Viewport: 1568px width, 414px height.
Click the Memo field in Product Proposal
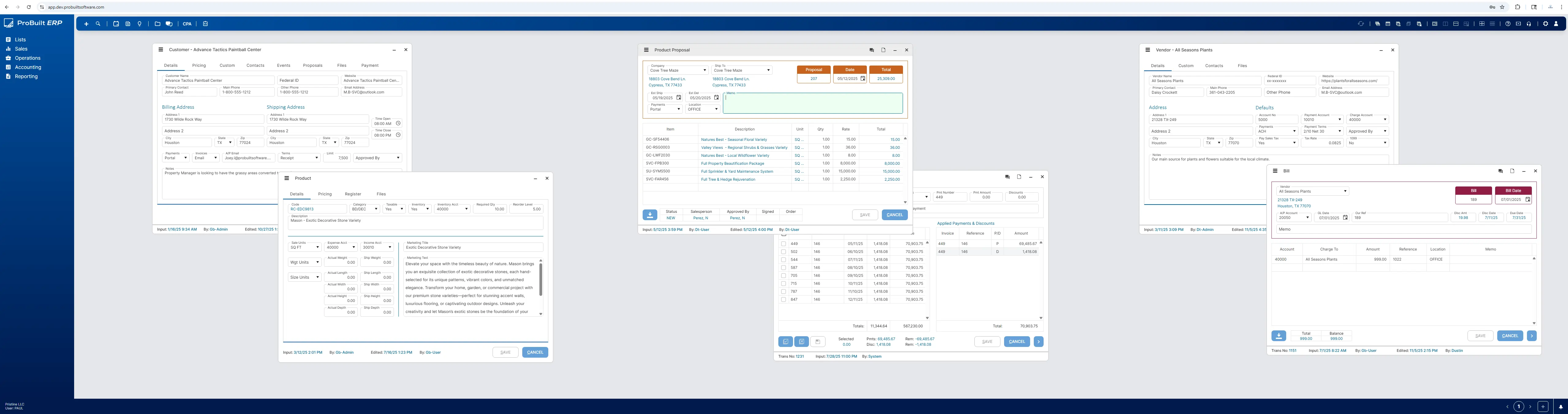(813, 103)
